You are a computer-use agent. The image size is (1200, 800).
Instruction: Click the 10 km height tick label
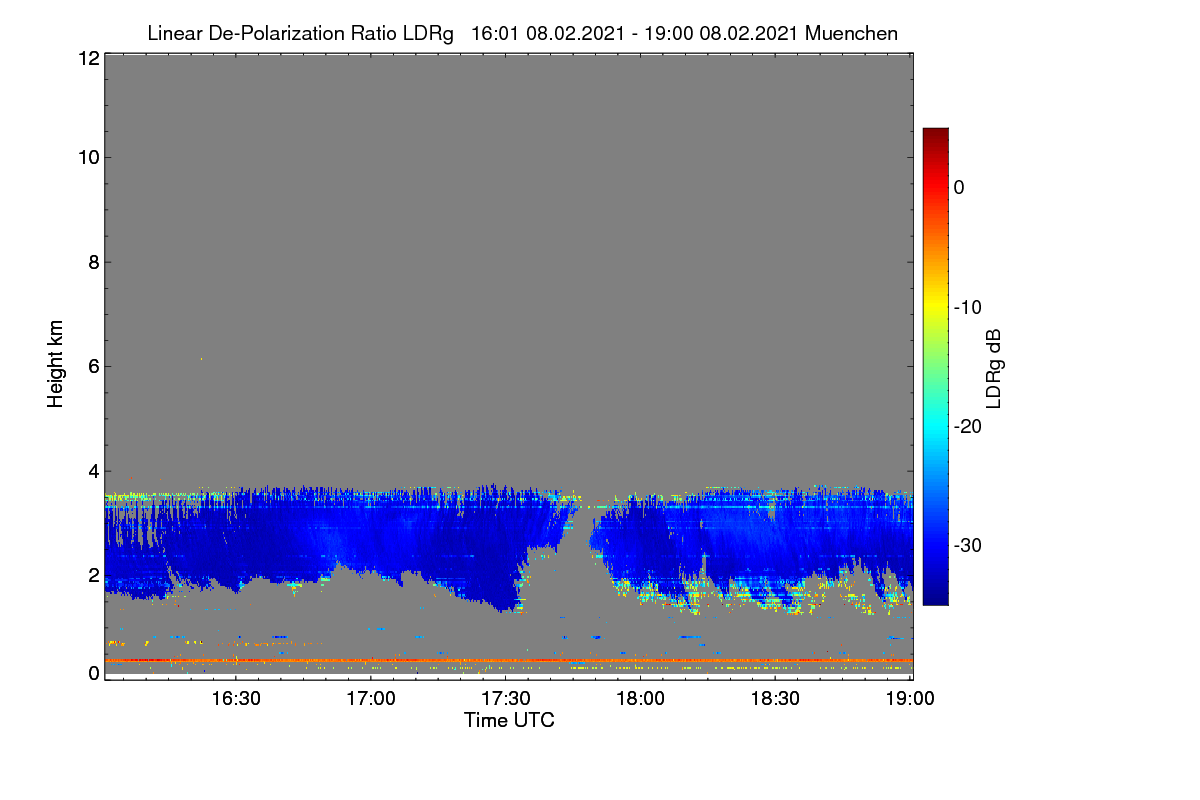(87, 157)
